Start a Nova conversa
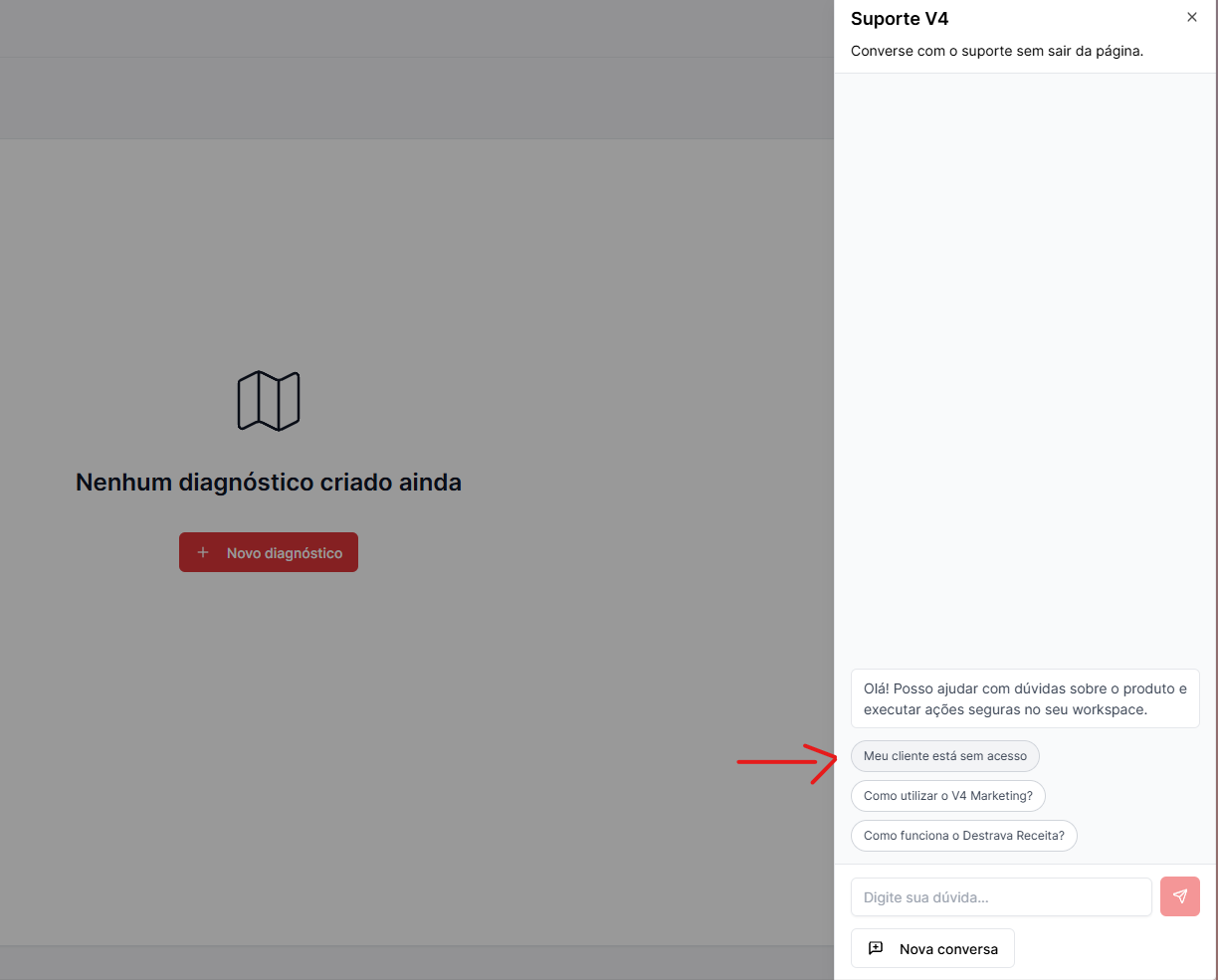This screenshot has width=1218, height=980. 932,948
